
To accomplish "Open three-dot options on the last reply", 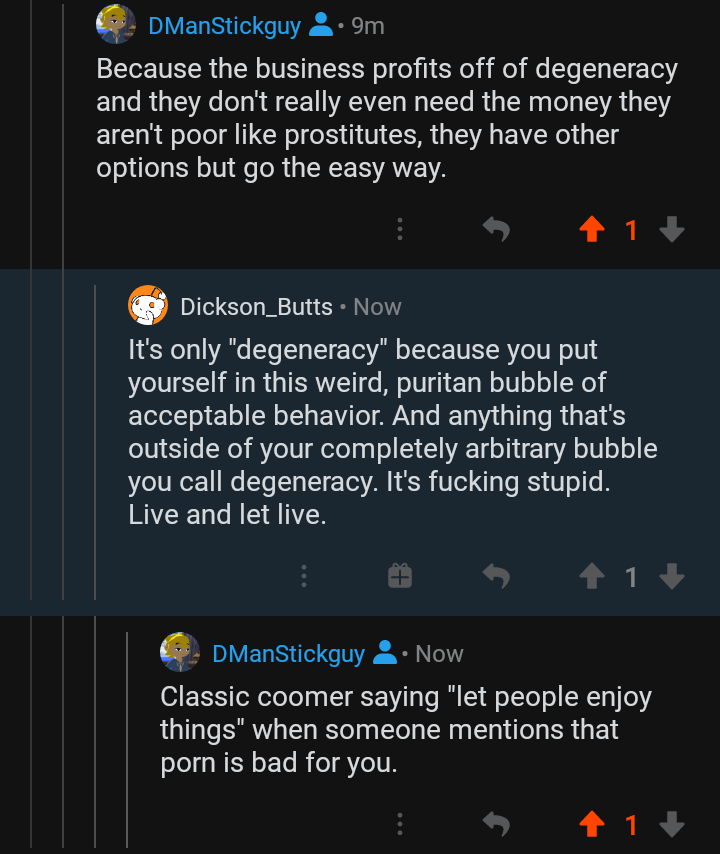I will click(400, 824).
